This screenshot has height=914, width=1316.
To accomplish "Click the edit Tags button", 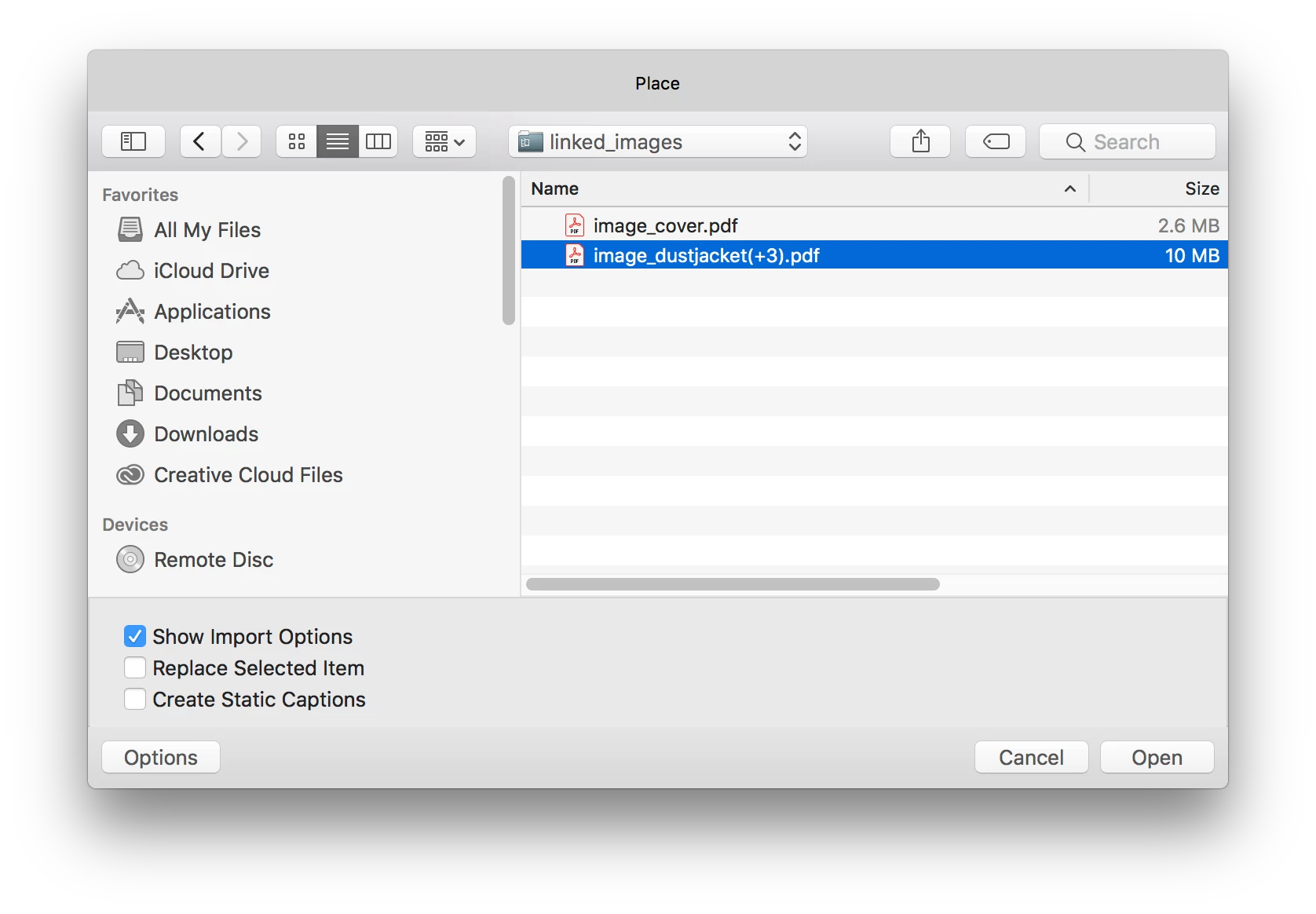I will click(996, 141).
